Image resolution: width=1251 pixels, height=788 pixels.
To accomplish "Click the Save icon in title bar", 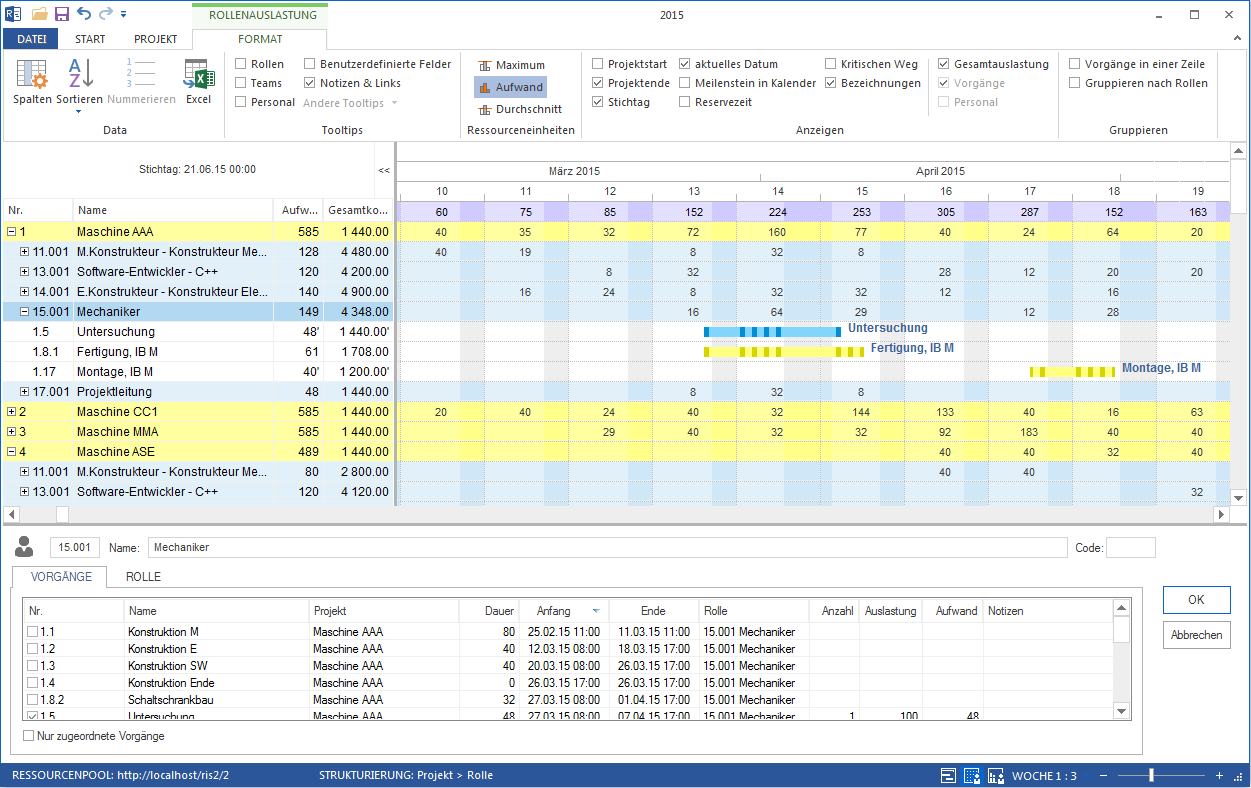I will coord(62,14).
